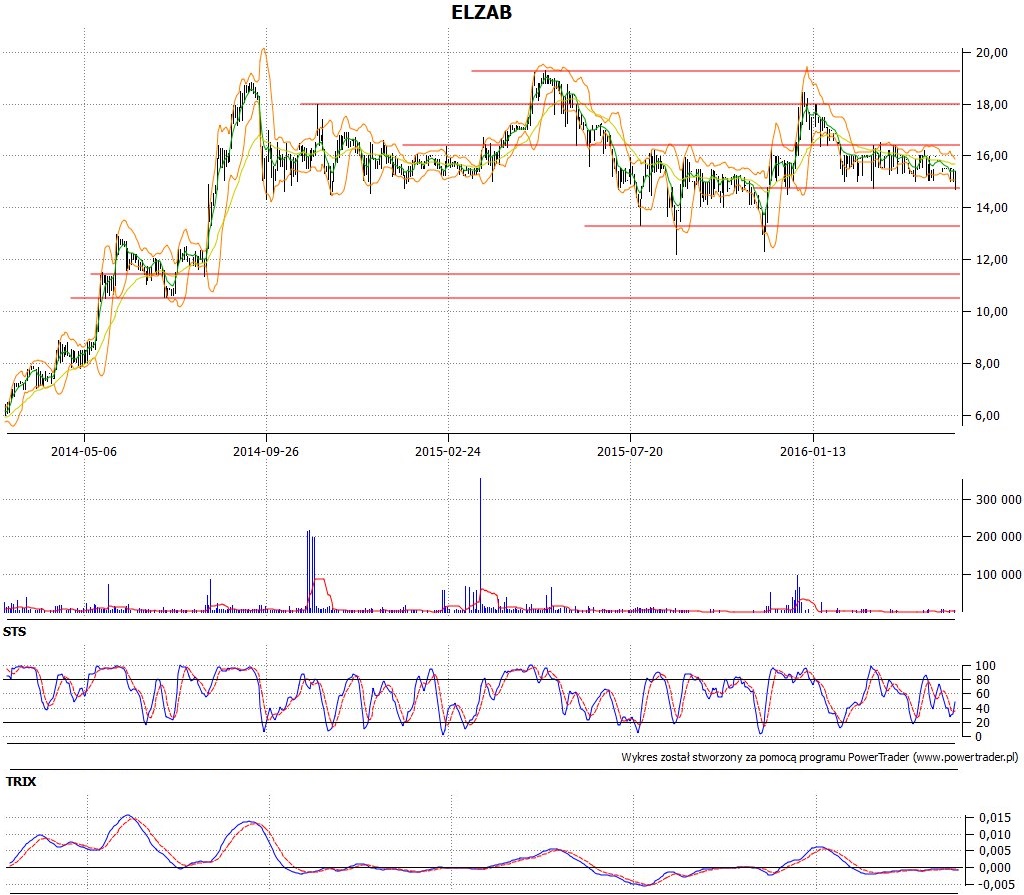Click the 2016-01-13 date label

(x=813, y=451)
